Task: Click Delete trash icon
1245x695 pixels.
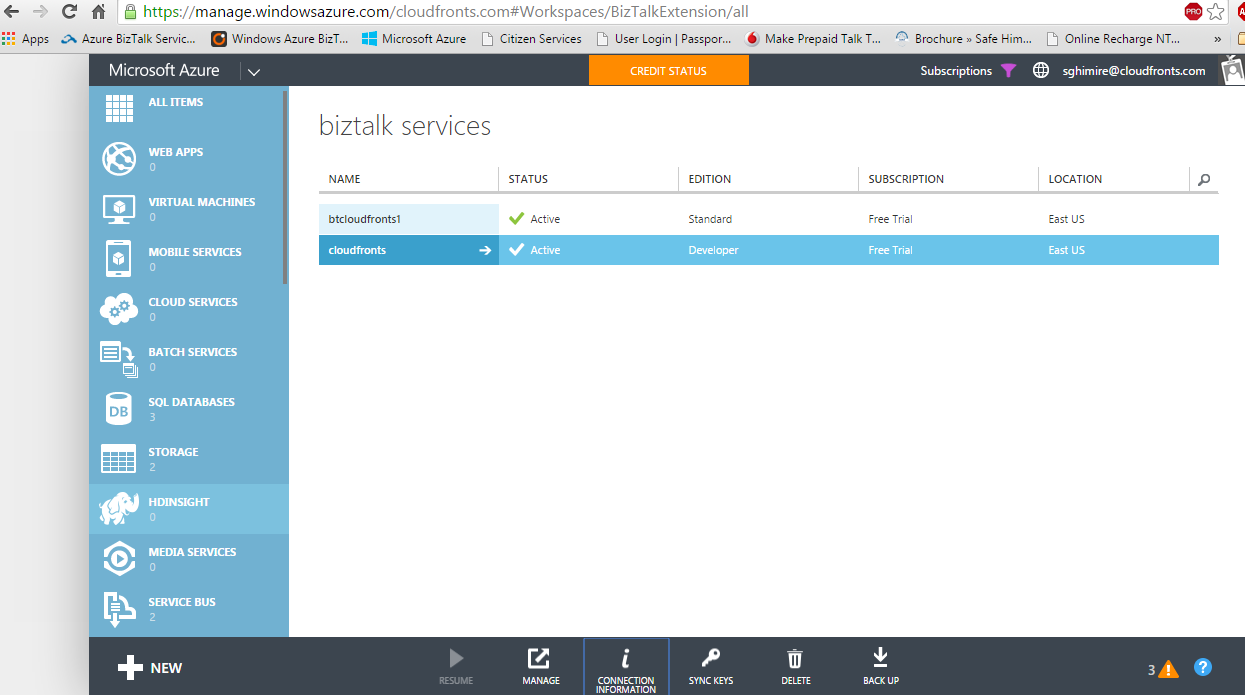Action: point(795,659)
